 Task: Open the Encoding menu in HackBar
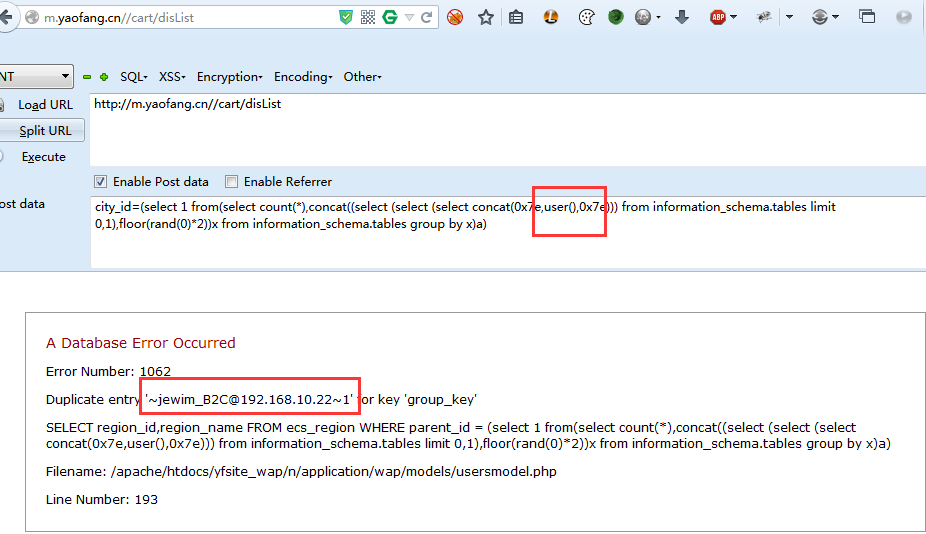click(x=303, y=77)
